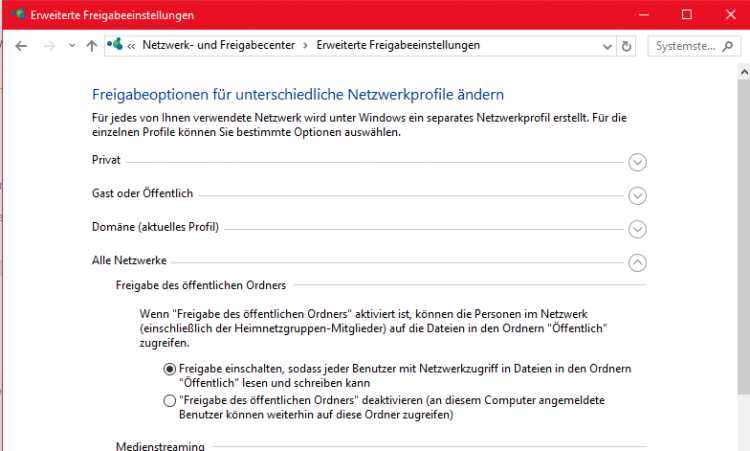
Task: Click the Systemsteuerung search field
Action: tap(686, 46)
